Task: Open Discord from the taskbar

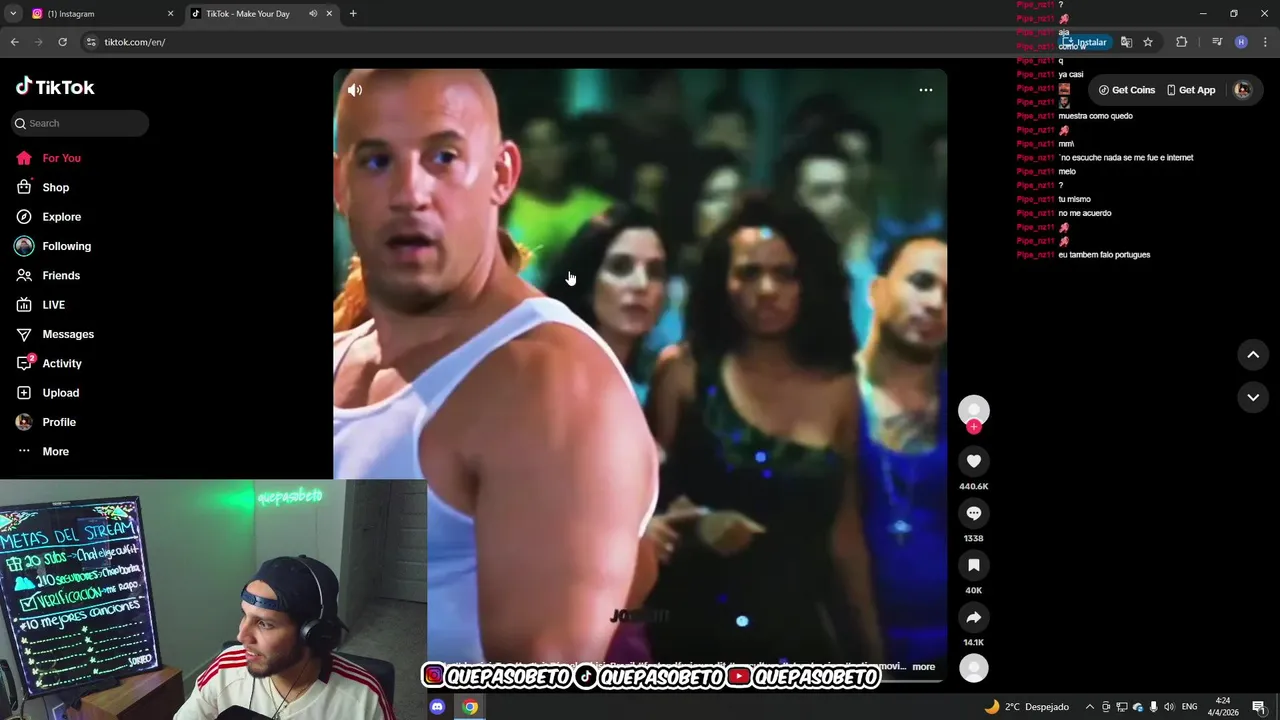Action: coord(437,707)
